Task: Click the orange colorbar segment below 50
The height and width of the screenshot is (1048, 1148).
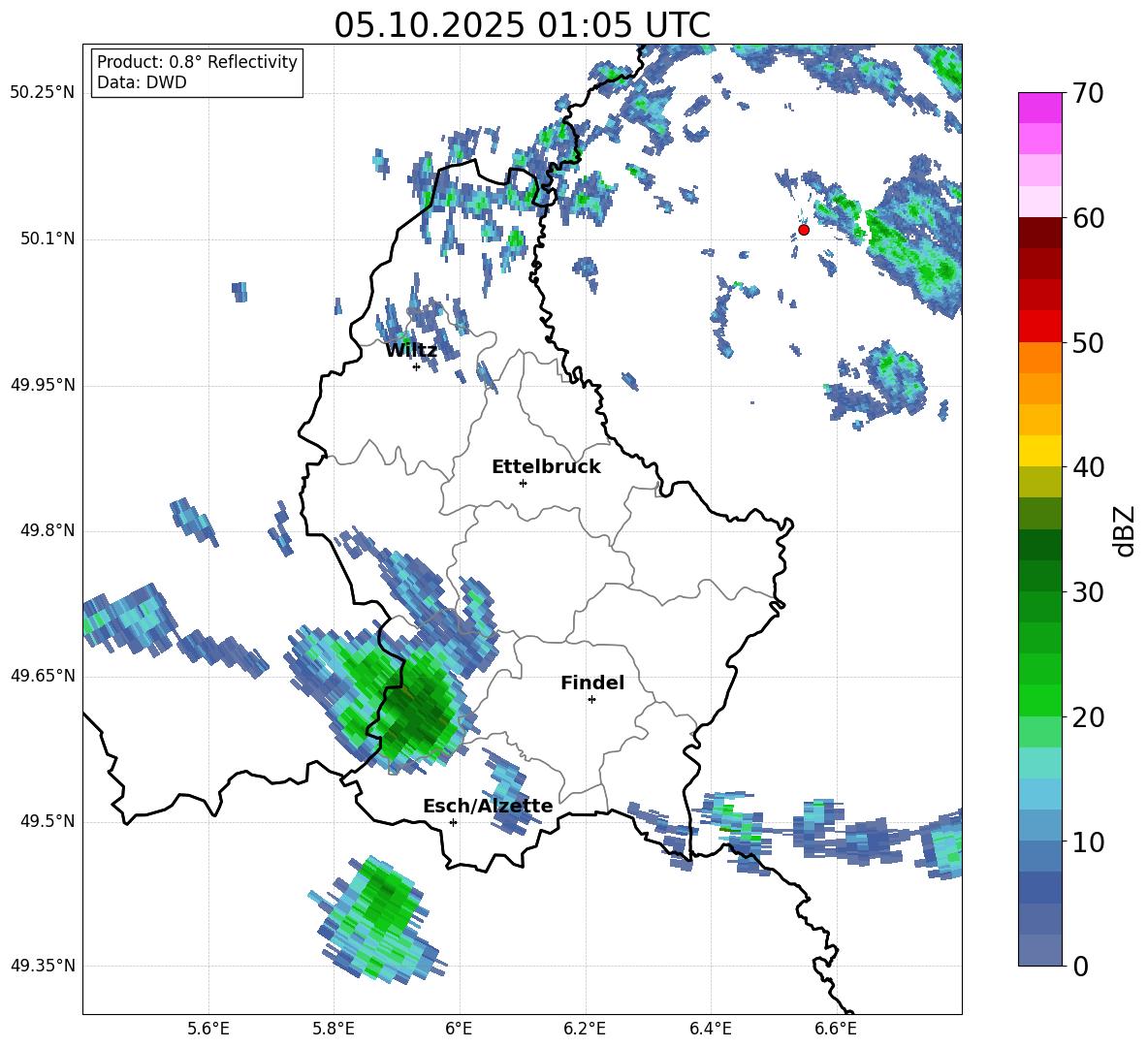Action: click(x=1039, y=357)
